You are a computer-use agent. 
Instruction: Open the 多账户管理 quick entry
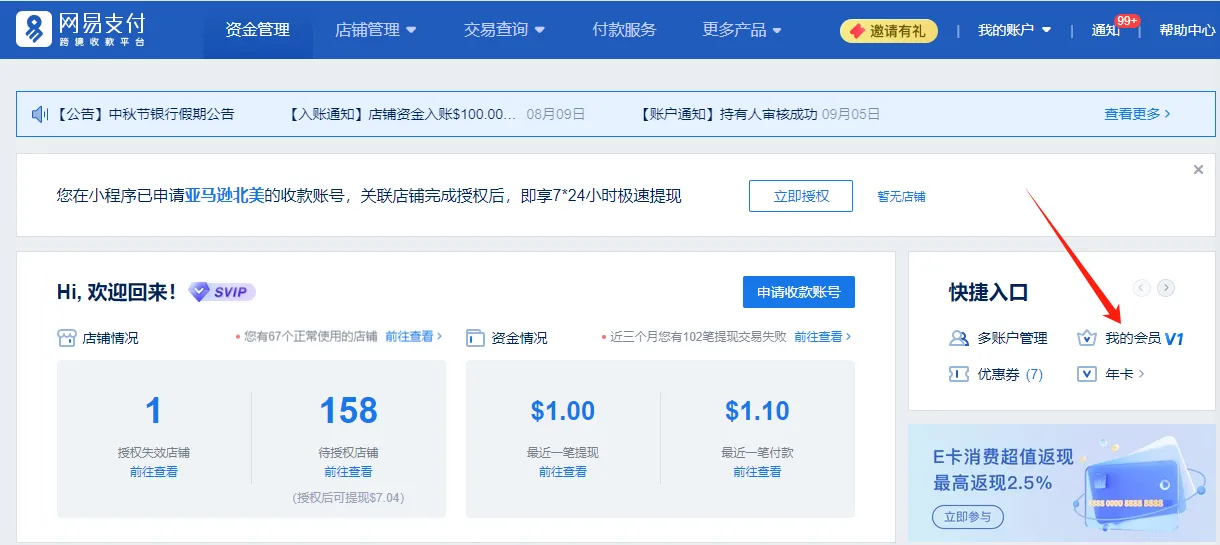(x=998, y=338)
